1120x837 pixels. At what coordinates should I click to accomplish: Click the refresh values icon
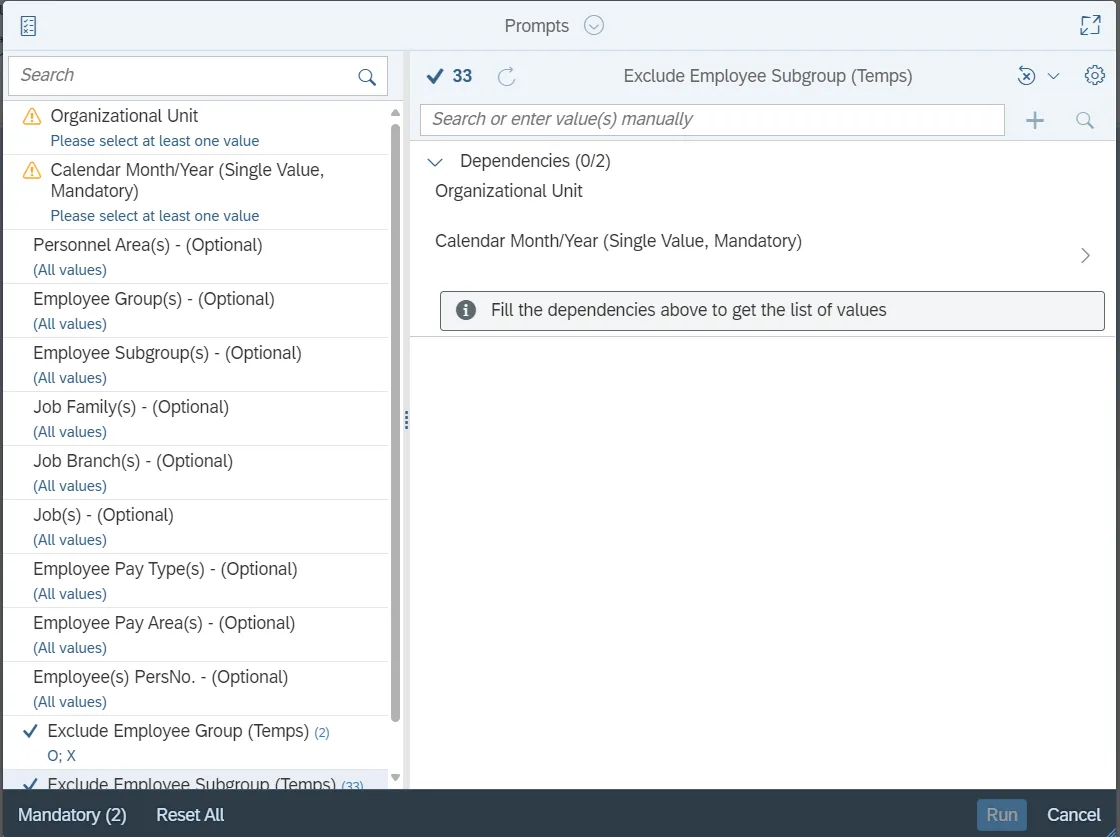507,76
